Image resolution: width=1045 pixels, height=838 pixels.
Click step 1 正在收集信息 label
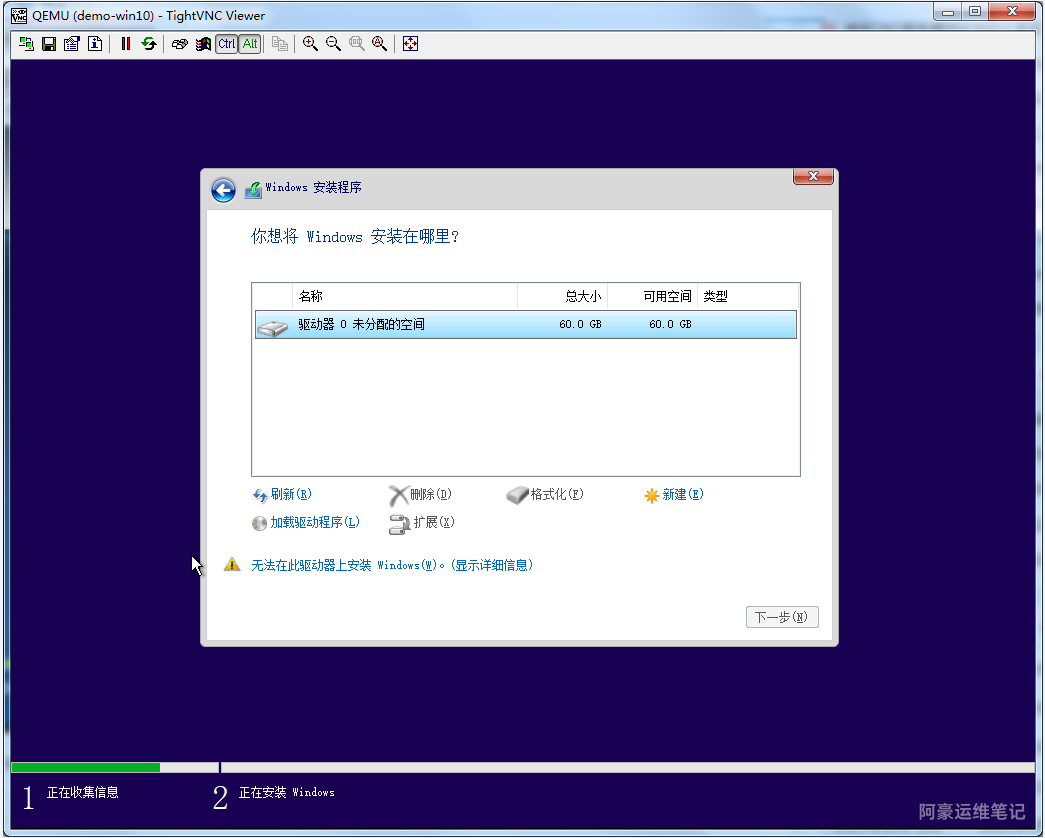(x=82, y=792)
